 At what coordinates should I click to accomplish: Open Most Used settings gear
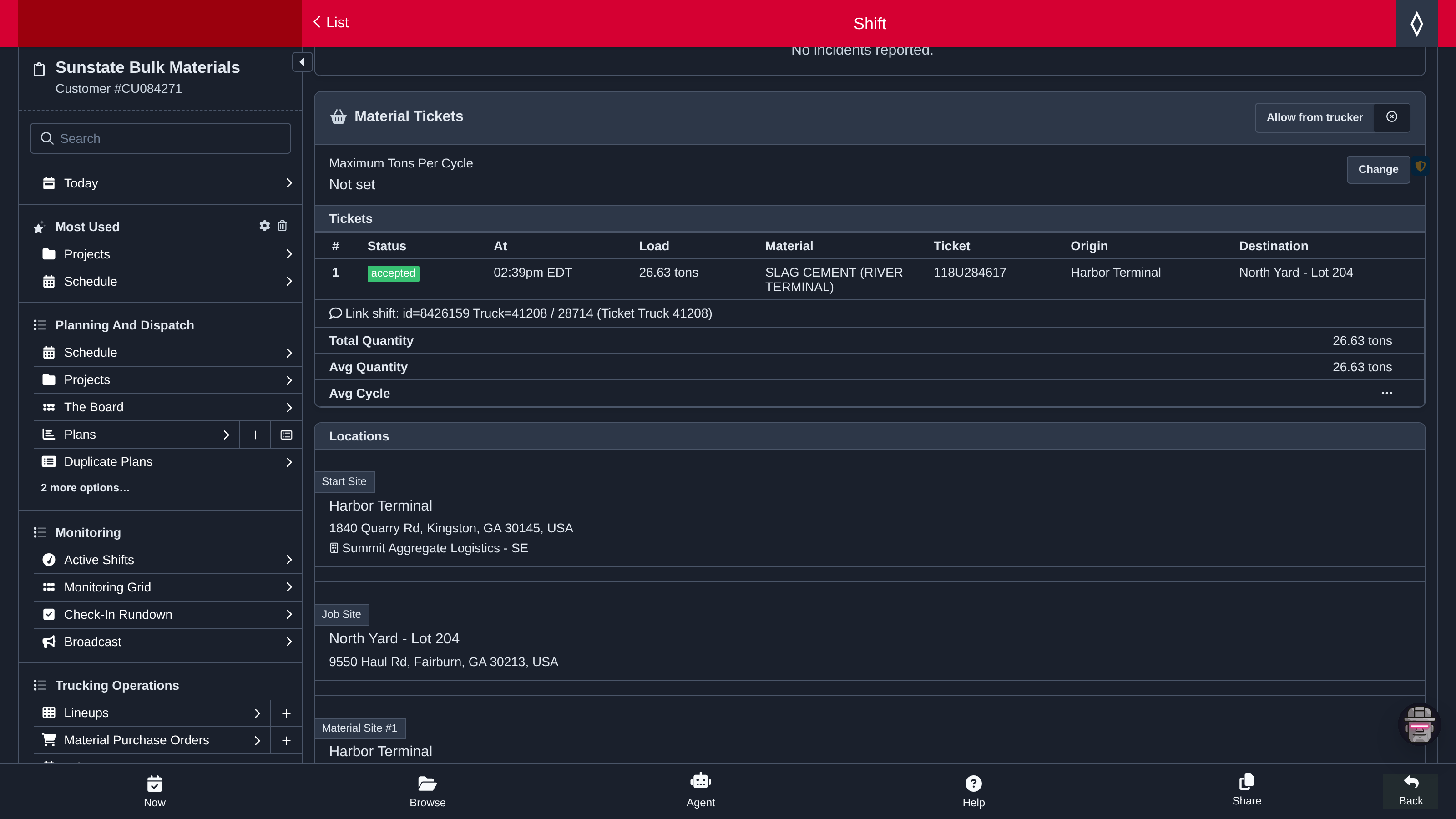pyautogui.click(x=264, y=226)
